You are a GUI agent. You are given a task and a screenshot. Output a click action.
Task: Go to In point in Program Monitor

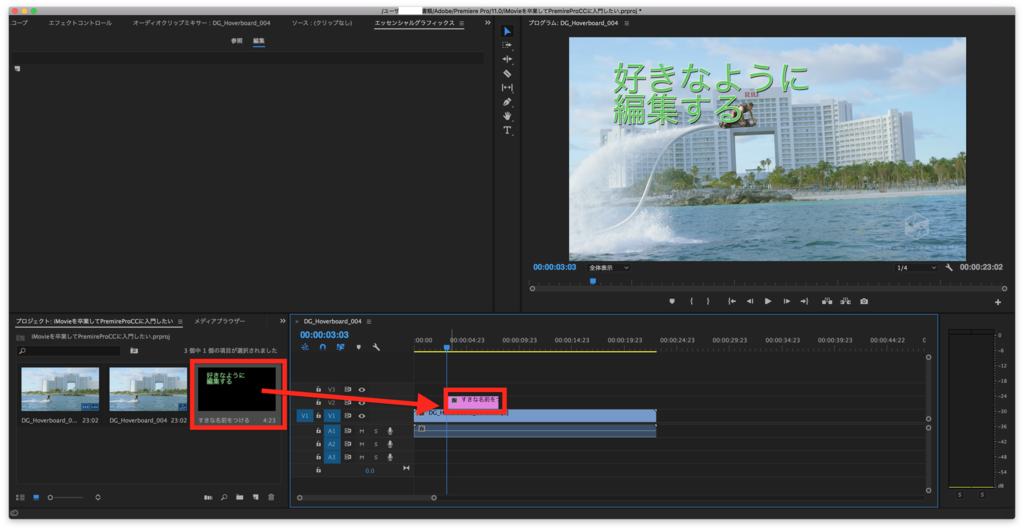732,302
